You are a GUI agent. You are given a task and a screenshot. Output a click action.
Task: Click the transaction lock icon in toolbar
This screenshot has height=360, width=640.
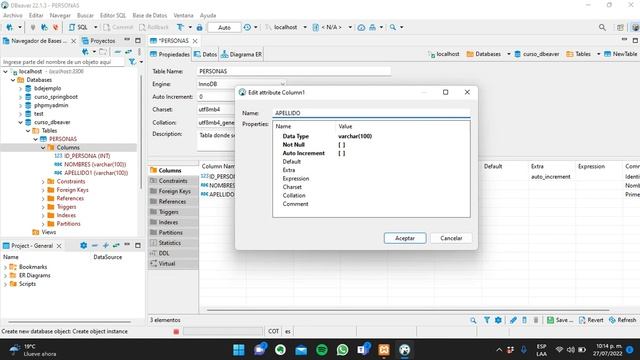click(199, 27)
